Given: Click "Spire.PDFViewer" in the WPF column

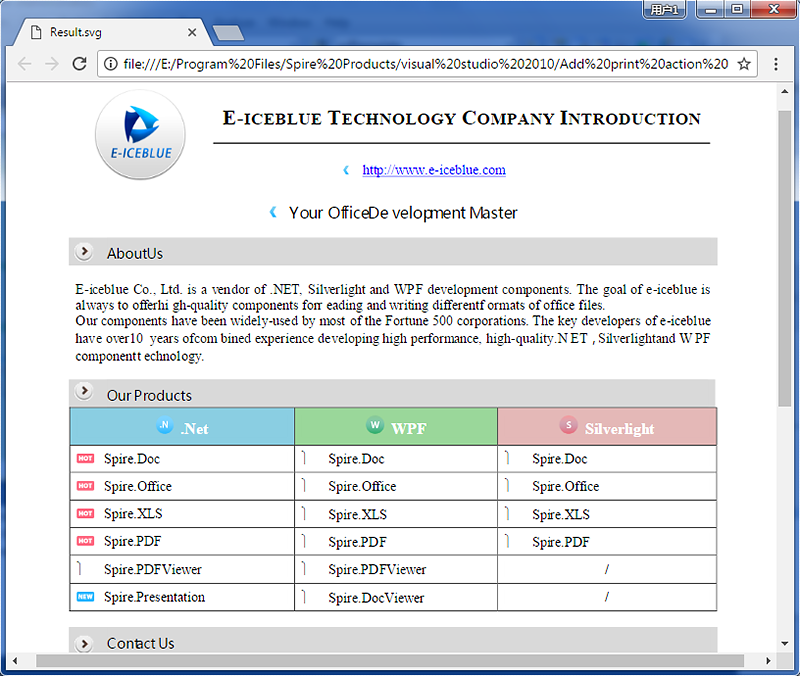Looking at the screenshot, I should pos(377,569).
